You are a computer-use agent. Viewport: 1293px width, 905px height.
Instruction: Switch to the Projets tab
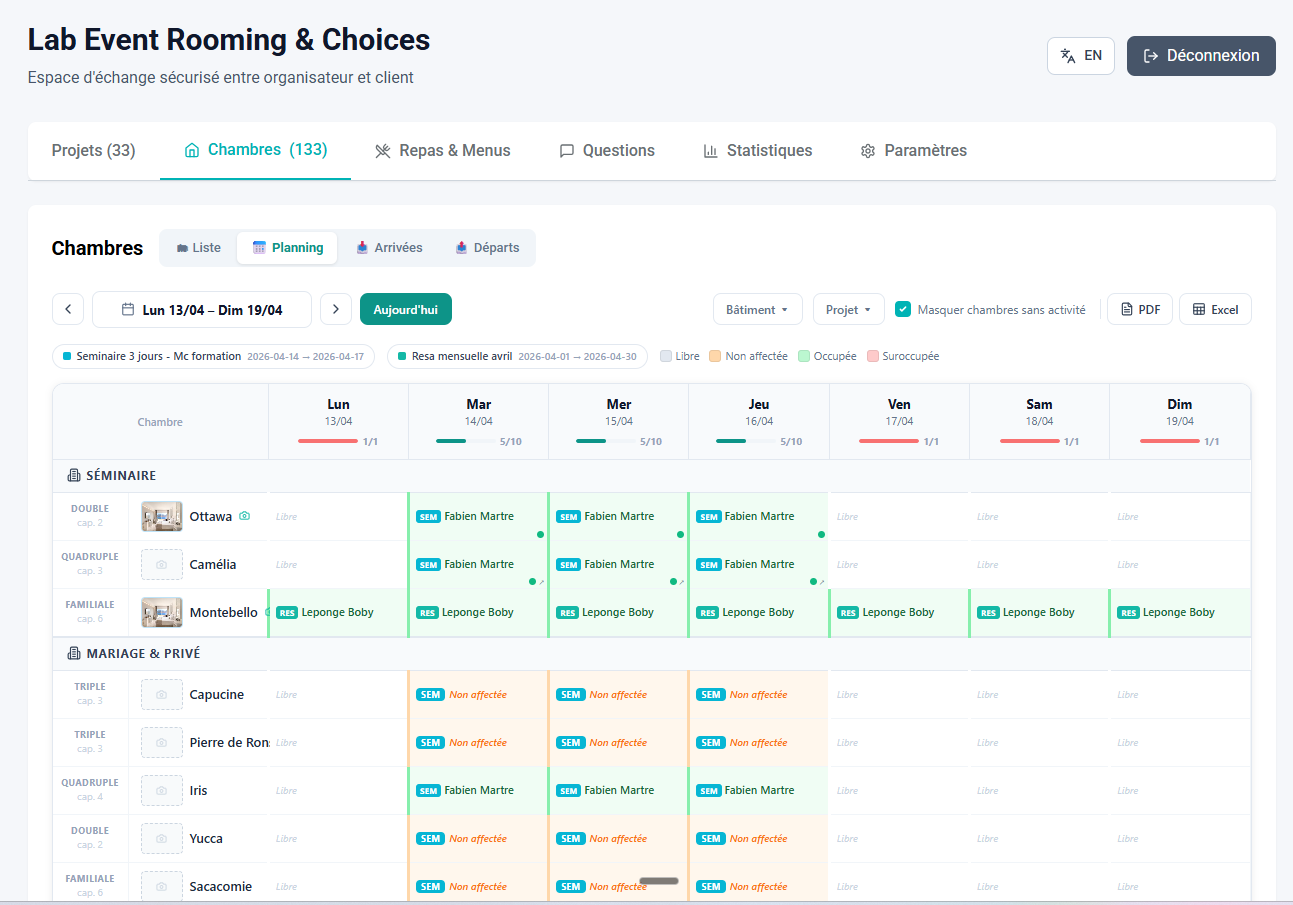[93, 150]
